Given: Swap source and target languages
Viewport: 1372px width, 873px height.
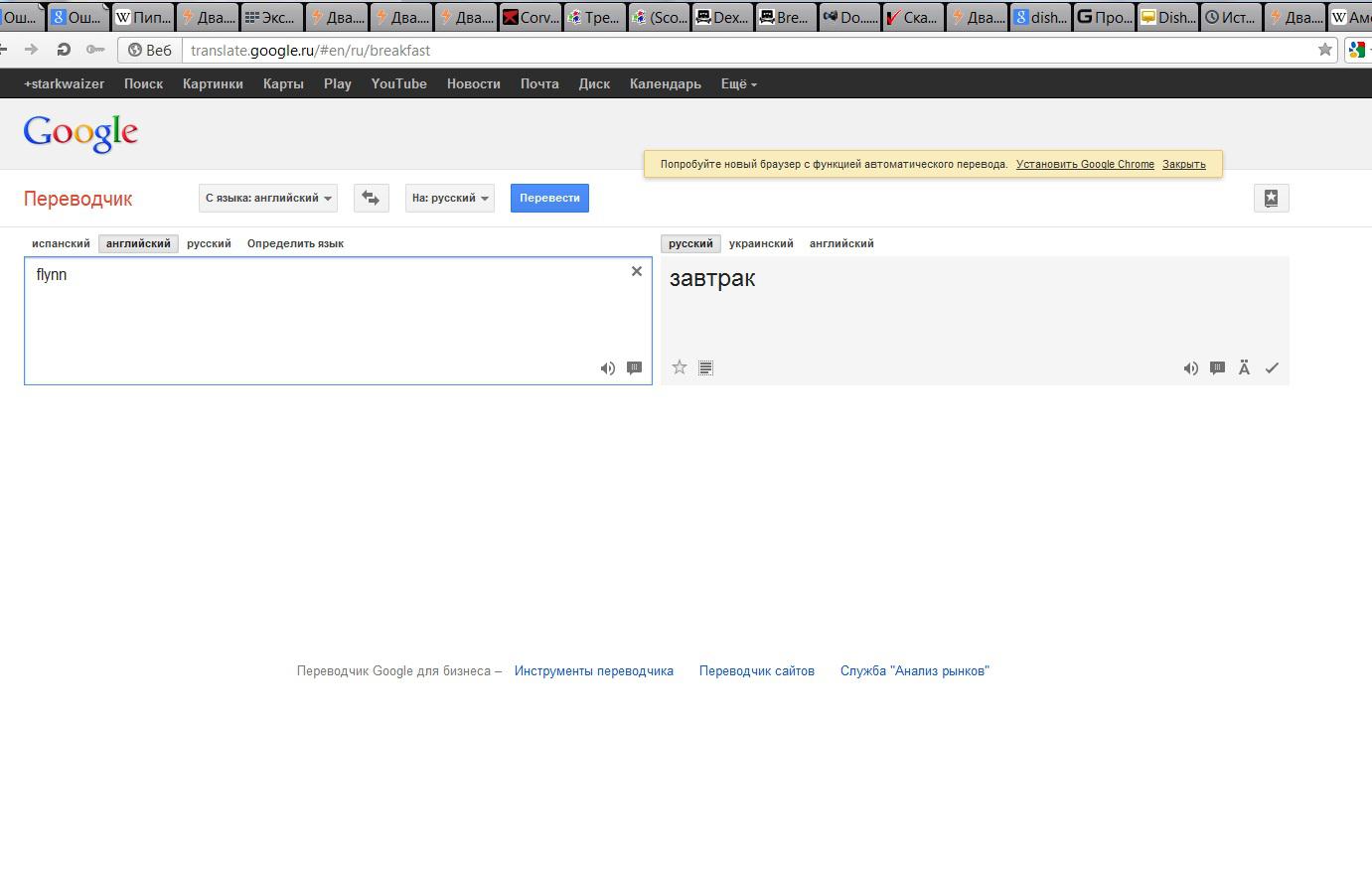Looking at the screenshot, I should point(371,198).
